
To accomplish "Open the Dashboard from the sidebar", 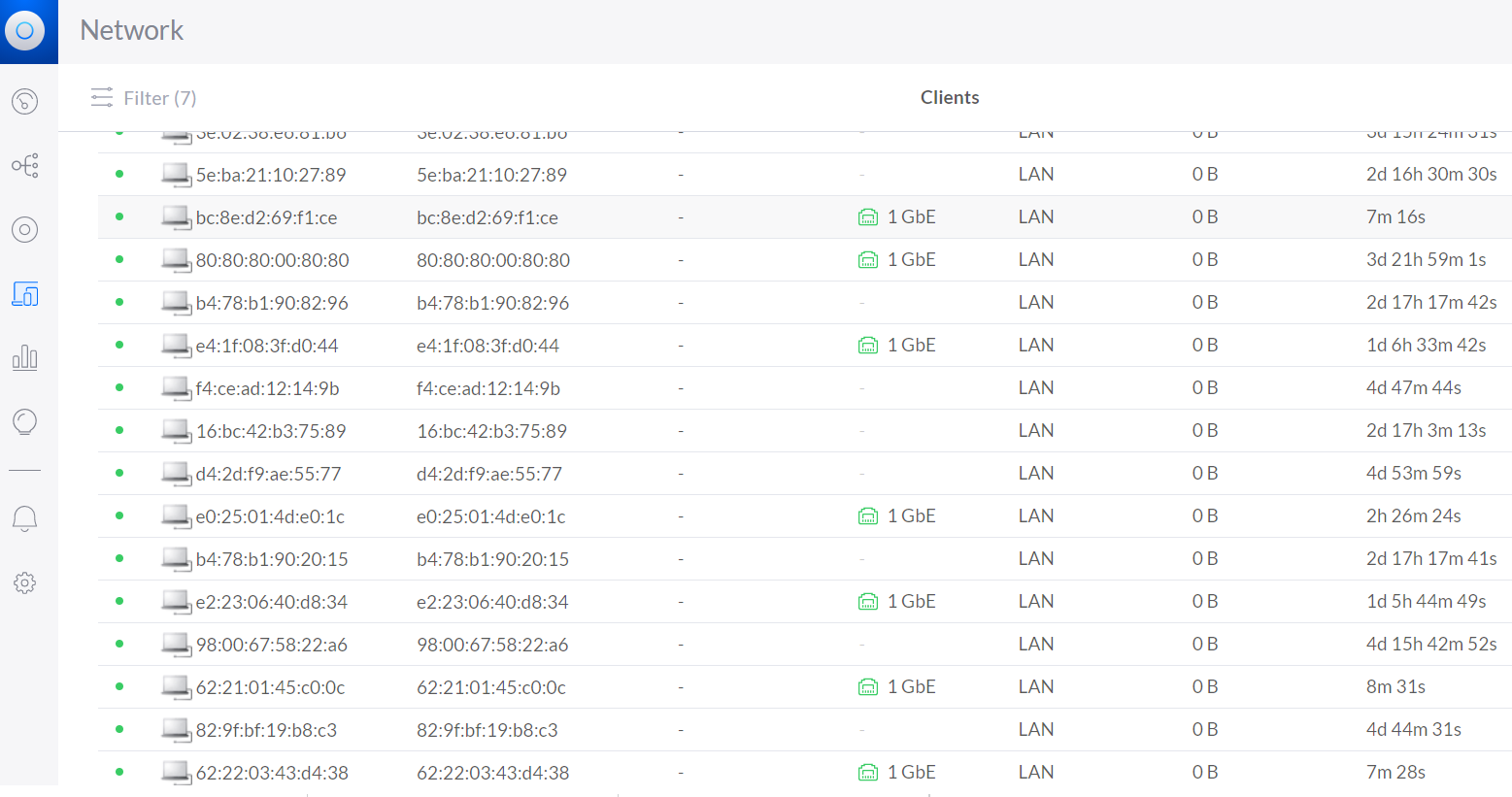I will click(x=25, y=101).
